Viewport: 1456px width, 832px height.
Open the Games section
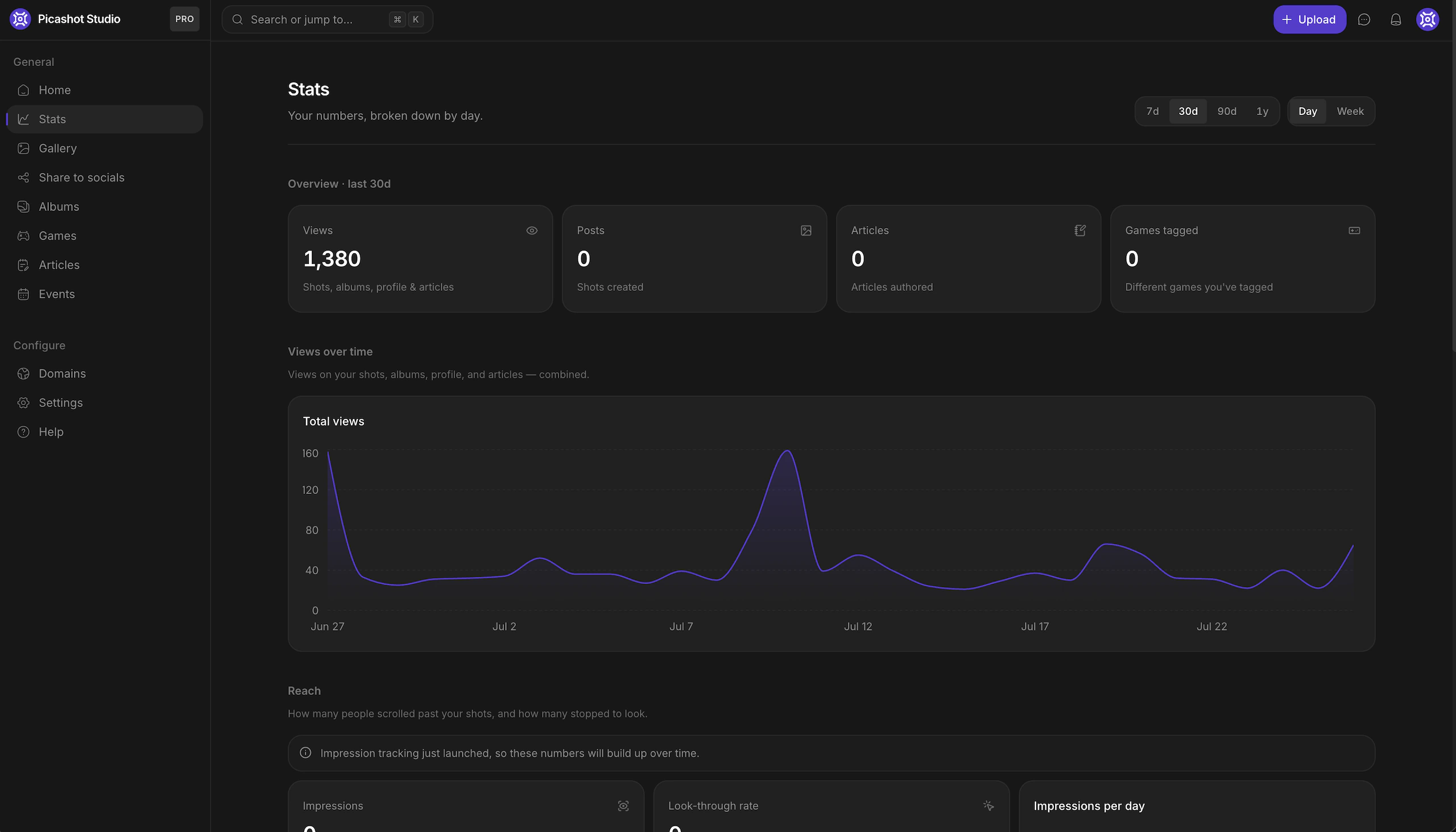(x=105, y=236)
